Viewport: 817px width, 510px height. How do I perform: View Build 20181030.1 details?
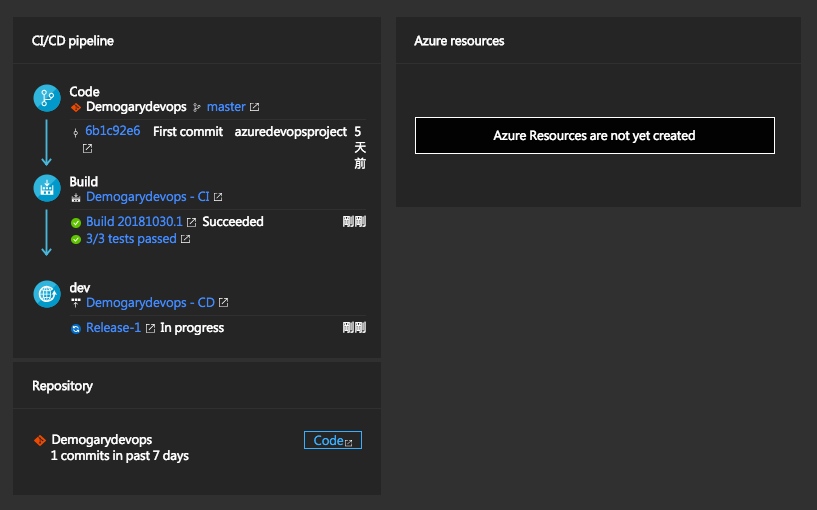pyautogui.click(x=134, y=222)
